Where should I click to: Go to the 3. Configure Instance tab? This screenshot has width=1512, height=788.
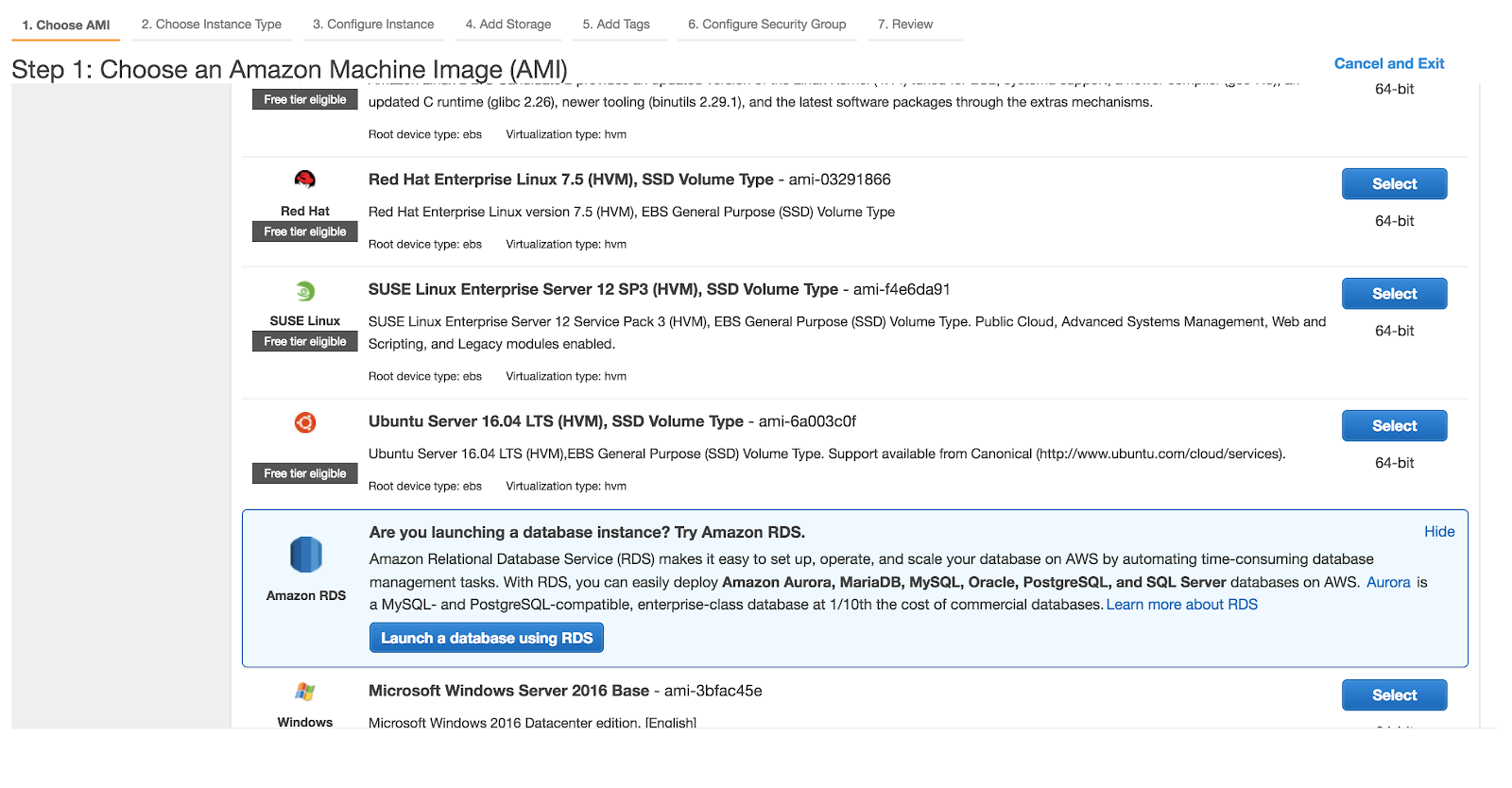(x=373, y=25)
